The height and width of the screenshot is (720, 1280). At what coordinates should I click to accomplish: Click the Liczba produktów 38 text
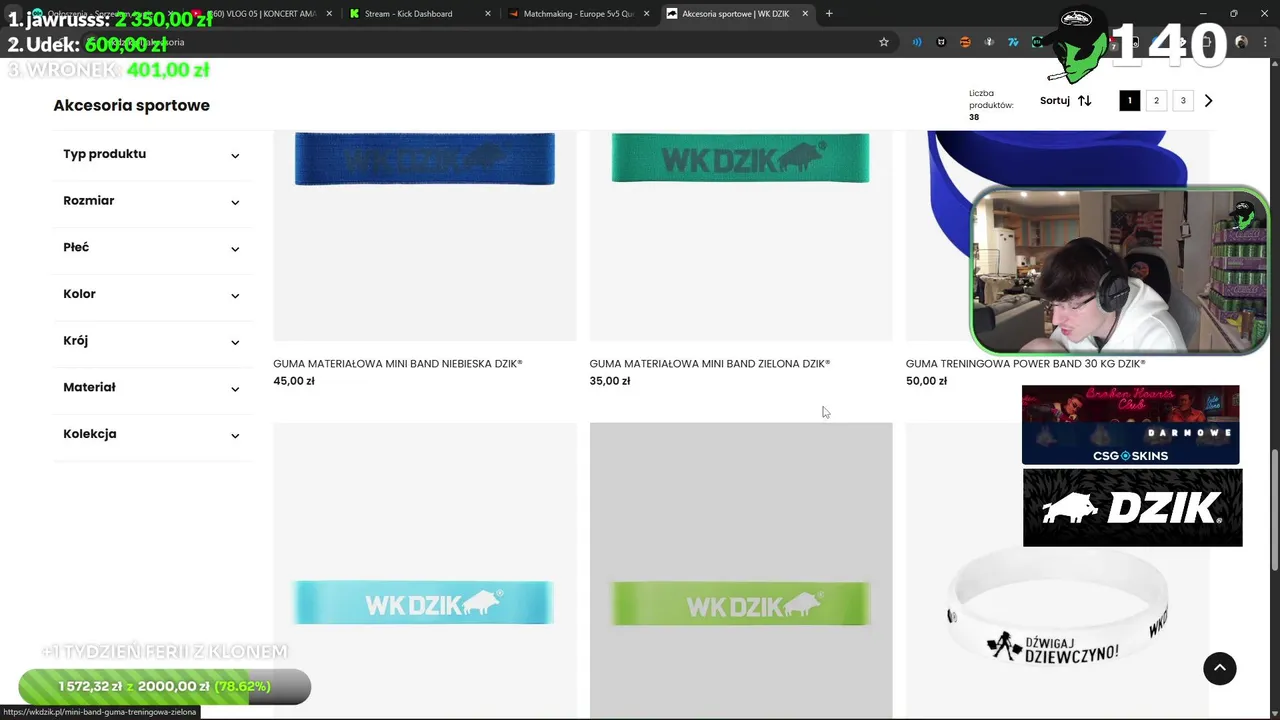click(x=991, y=105)
